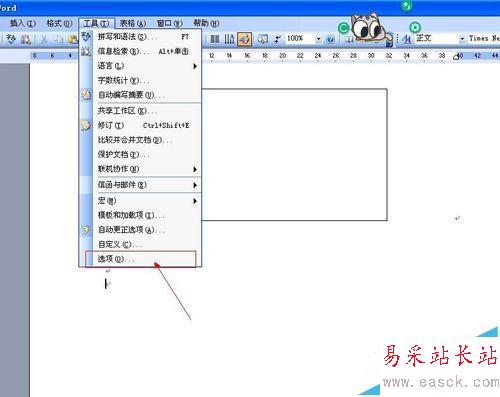Screen dimensions: 500x397
Task: Click the right indent marker on ruler
Action: pyautogui.click(x=457, y=56)
